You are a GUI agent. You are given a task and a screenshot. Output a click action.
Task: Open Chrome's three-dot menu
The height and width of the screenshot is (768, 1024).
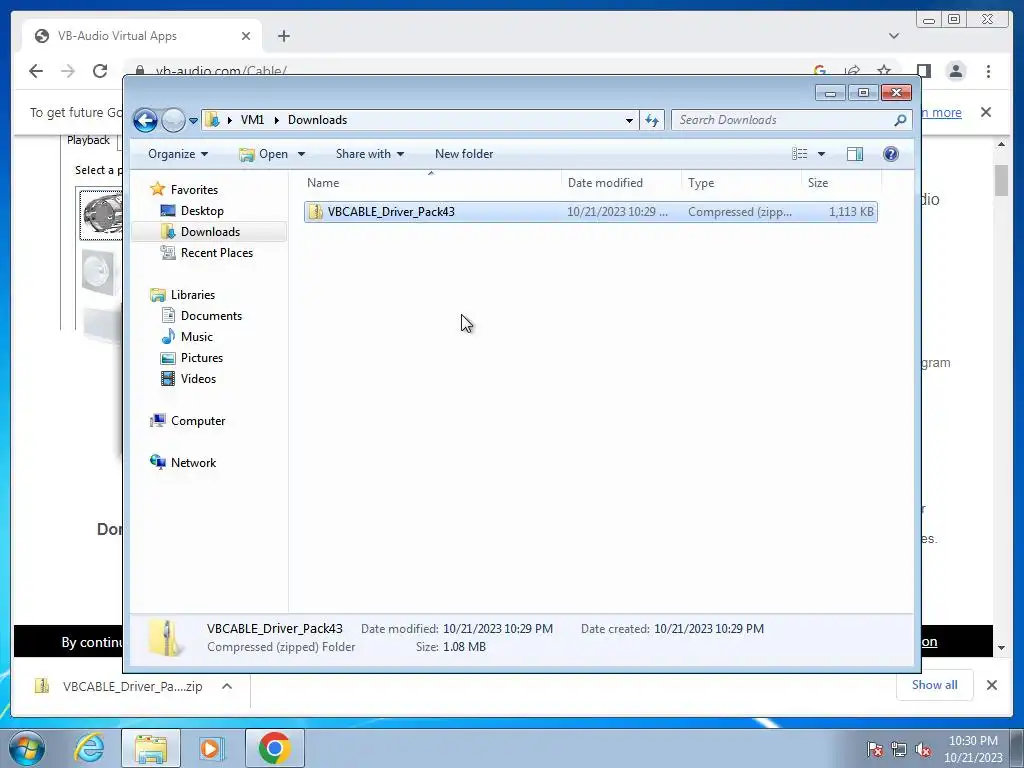click(988, 71)
